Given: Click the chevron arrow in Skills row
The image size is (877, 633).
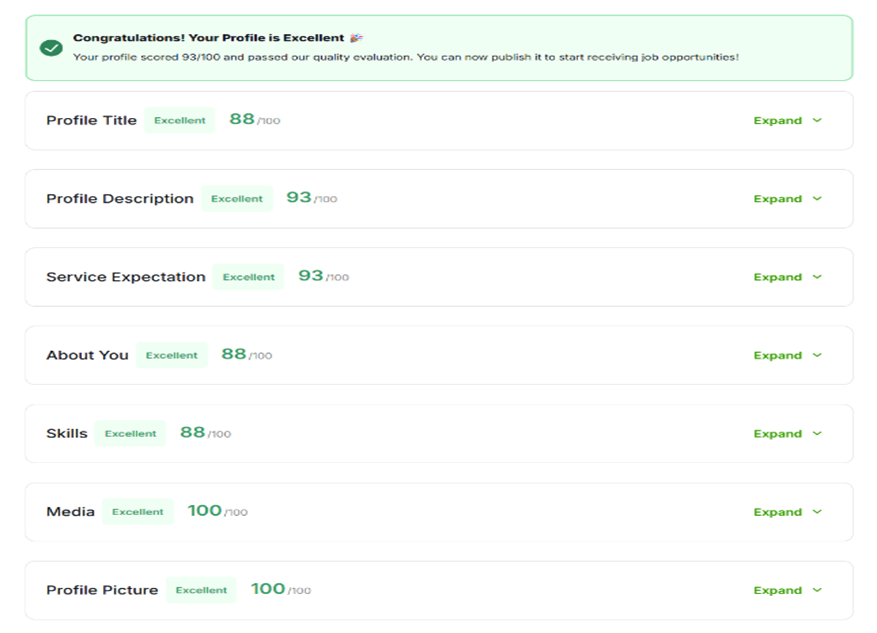Looking at the screenshot, I should pos(817,433).
